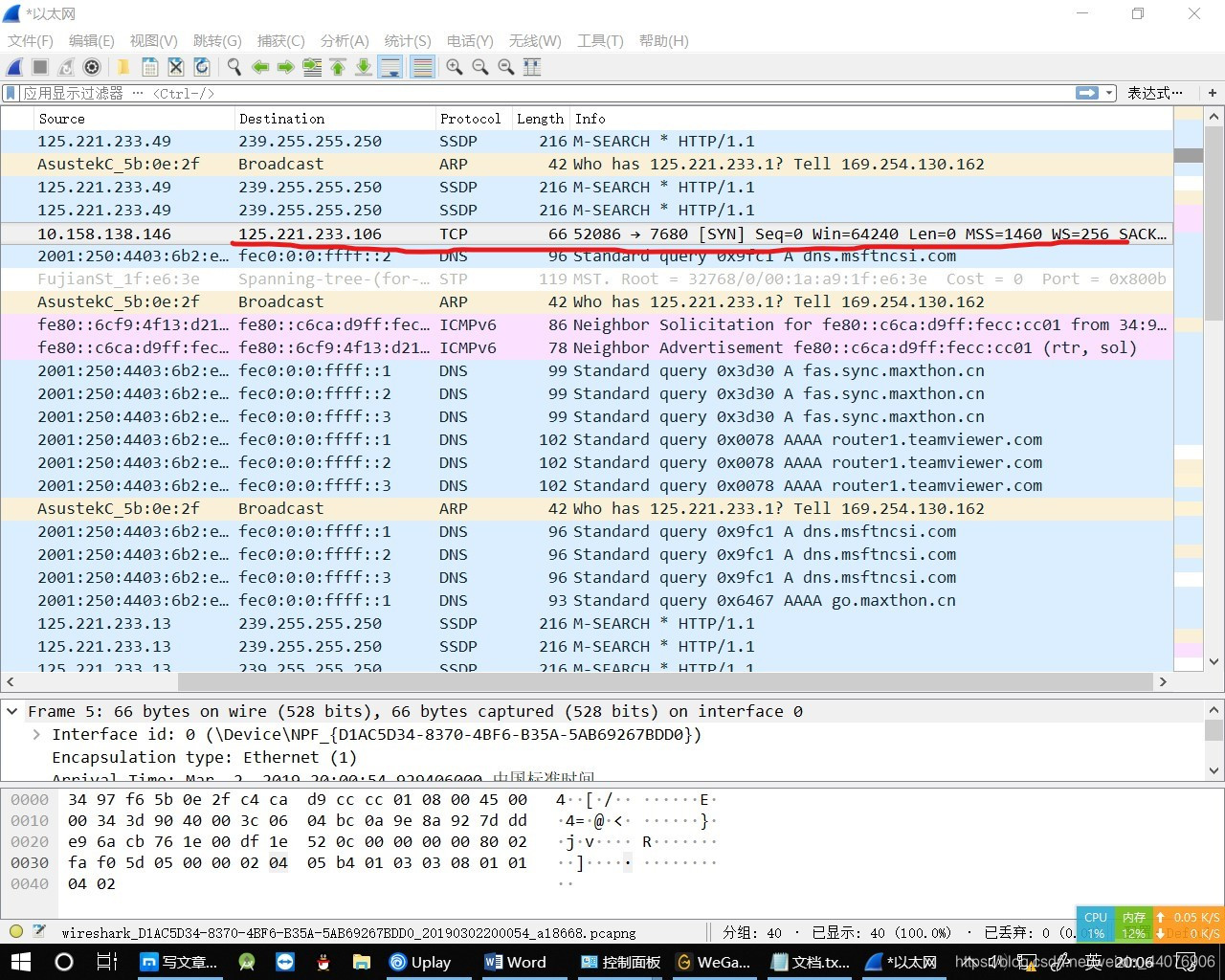Open the 统计(S) menu
The height and width of the screenshot is (980, 1225).
(x=408, y=40)
